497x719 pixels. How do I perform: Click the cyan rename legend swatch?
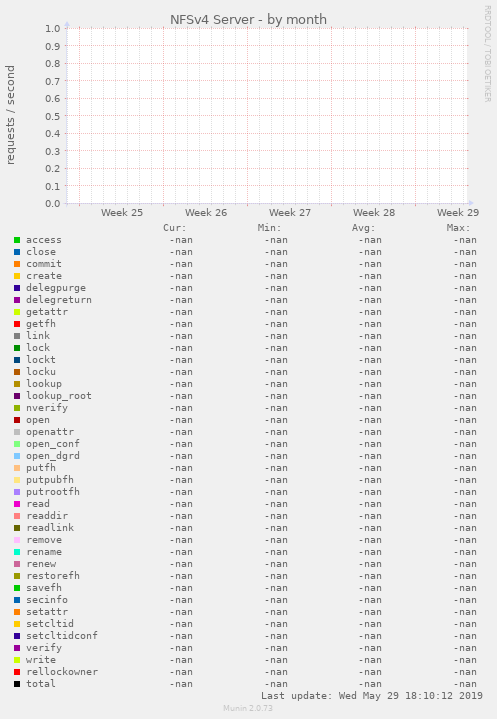click(17, 552)
